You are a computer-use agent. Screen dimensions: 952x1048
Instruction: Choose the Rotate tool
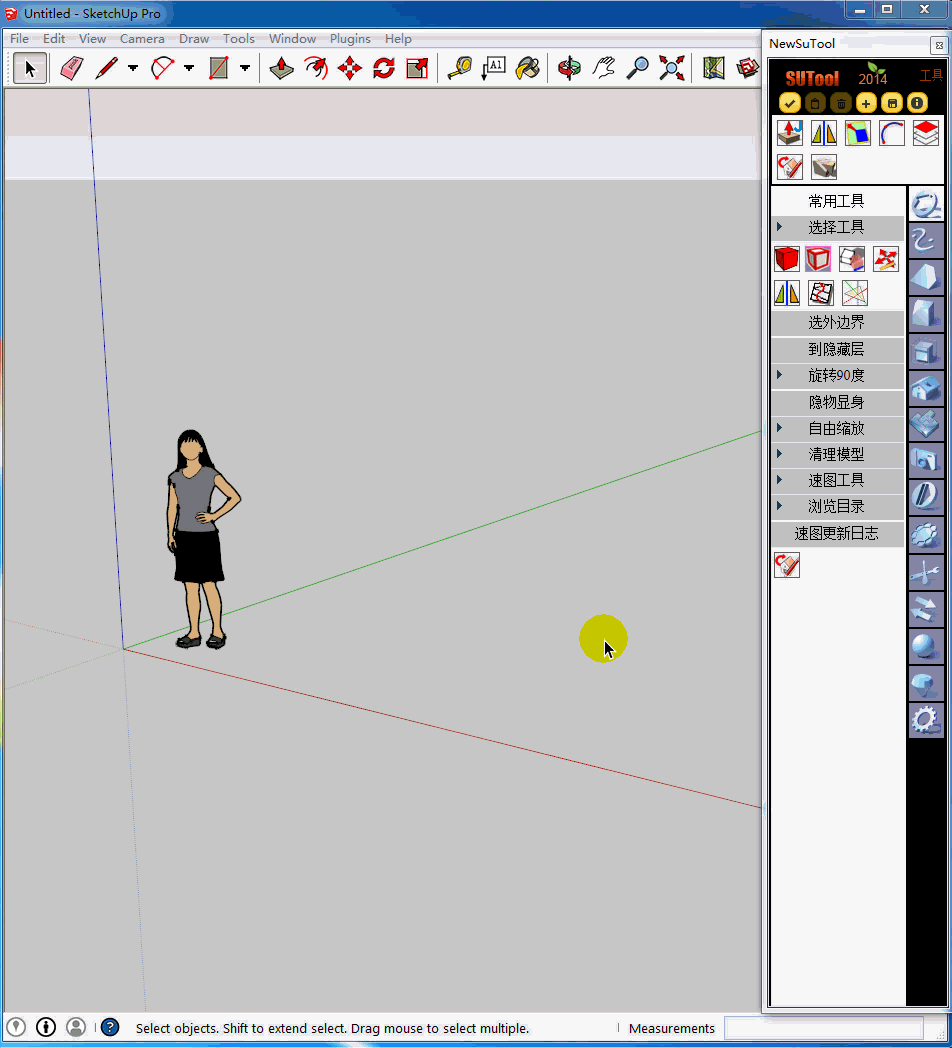tap(384, 68)
